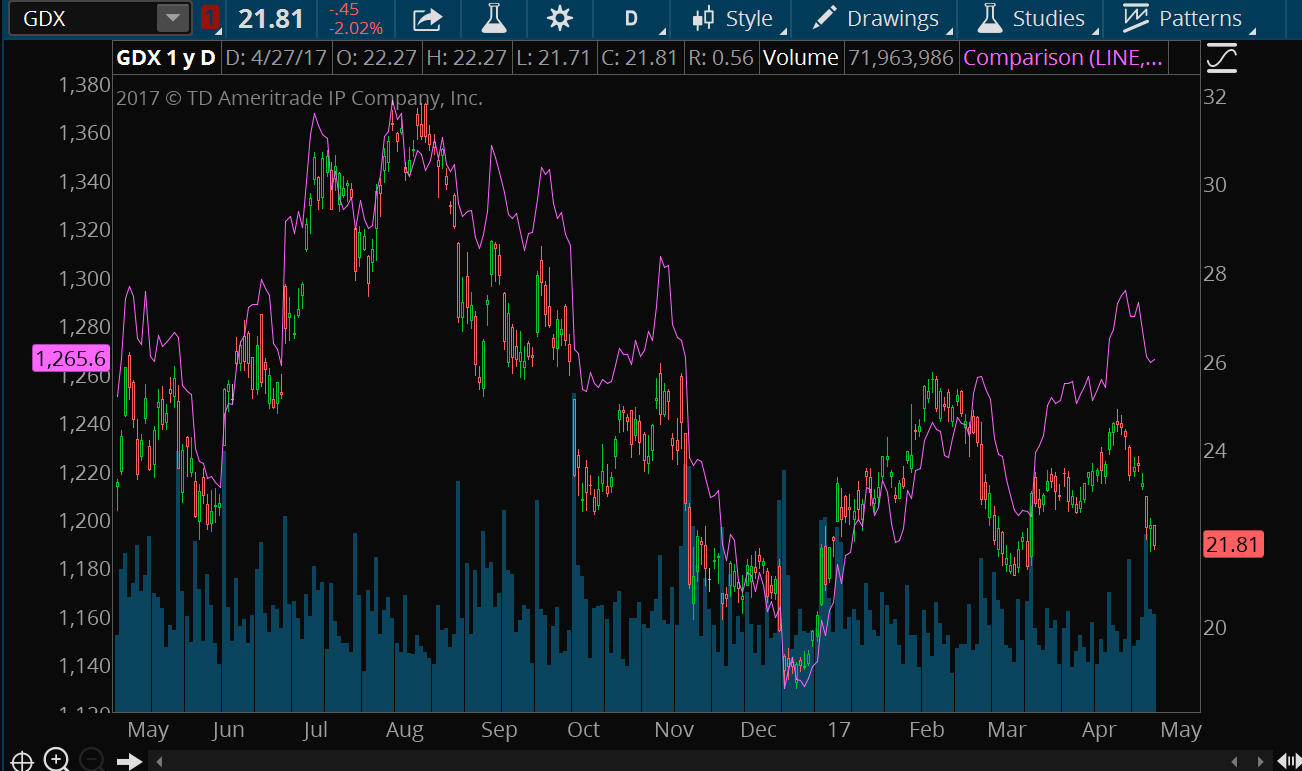Click the "Nov" label on the time axis
This screenshot has height=771, width=1302.
tap(675, 730)
